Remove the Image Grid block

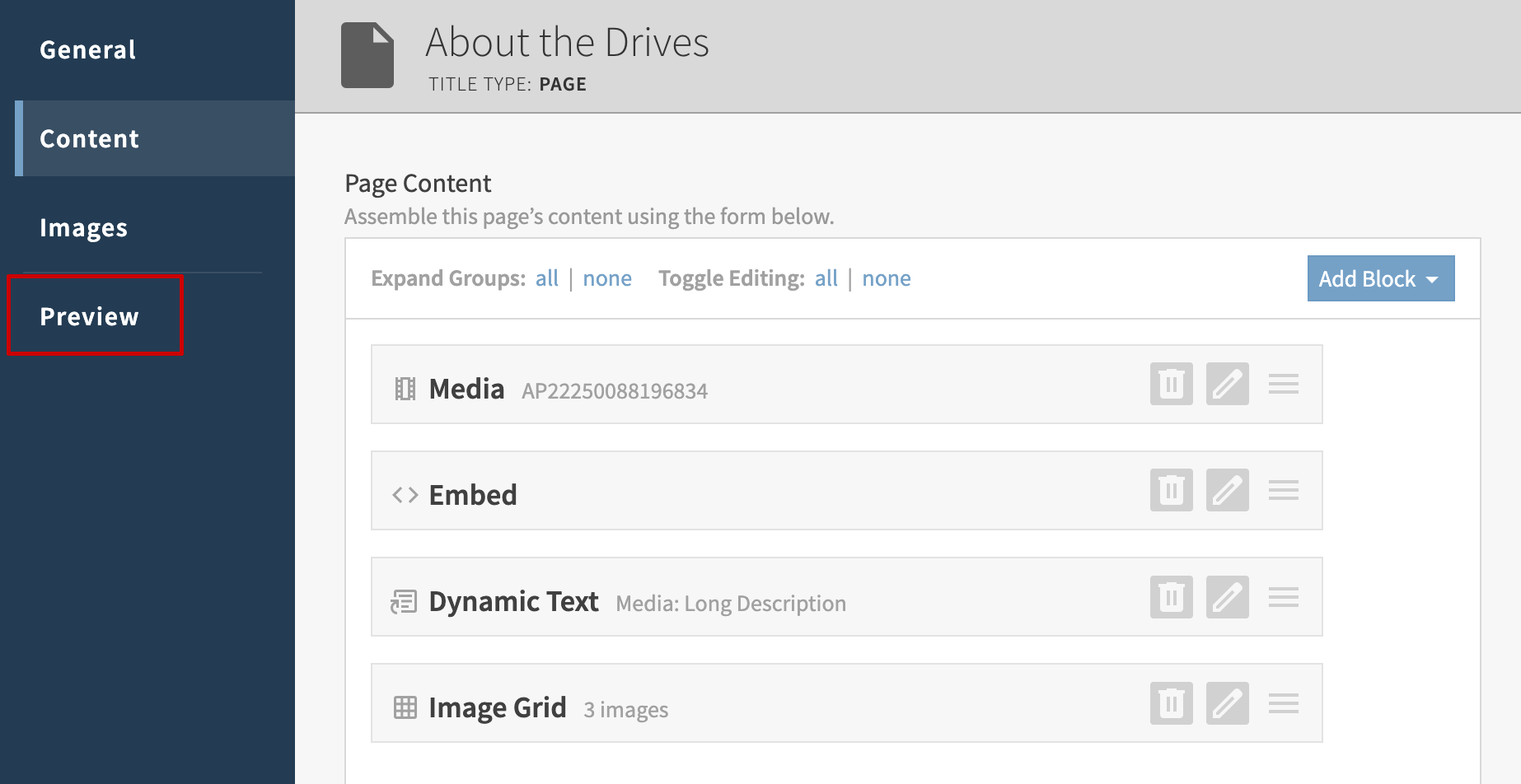(x=1171, y=703)
